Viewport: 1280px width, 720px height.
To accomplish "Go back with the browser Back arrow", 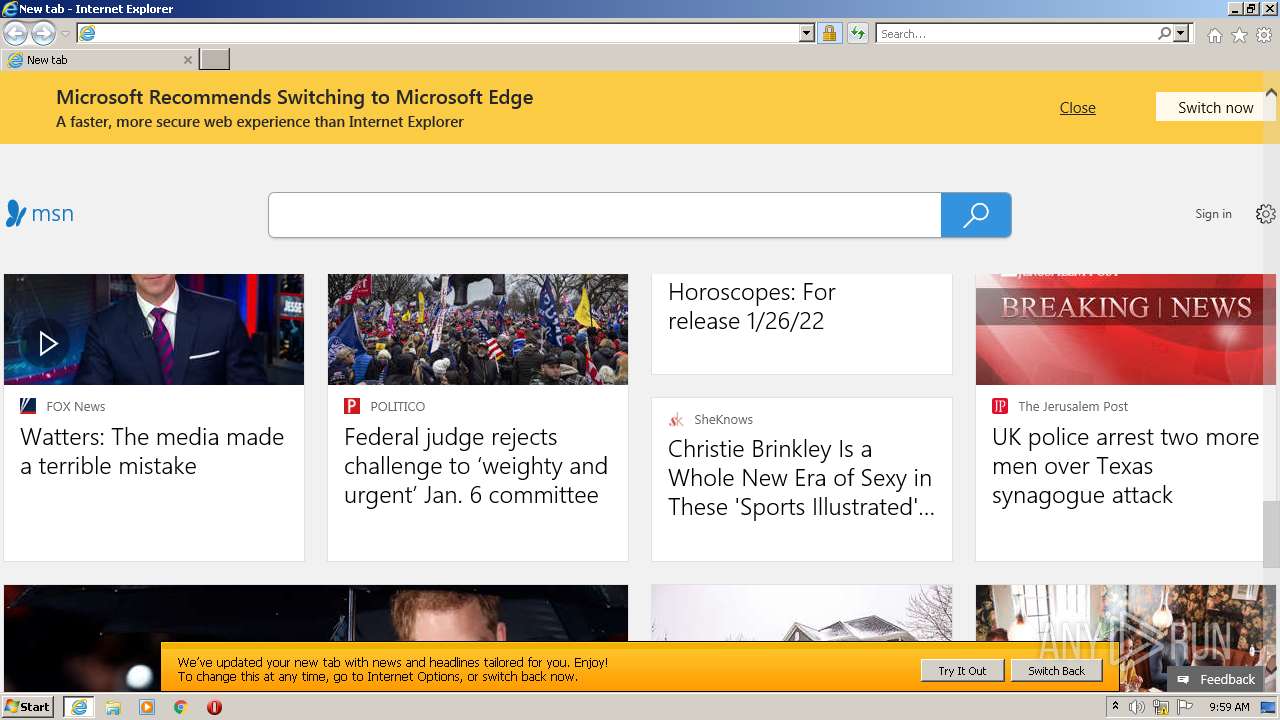I will (x=15, y=33).
